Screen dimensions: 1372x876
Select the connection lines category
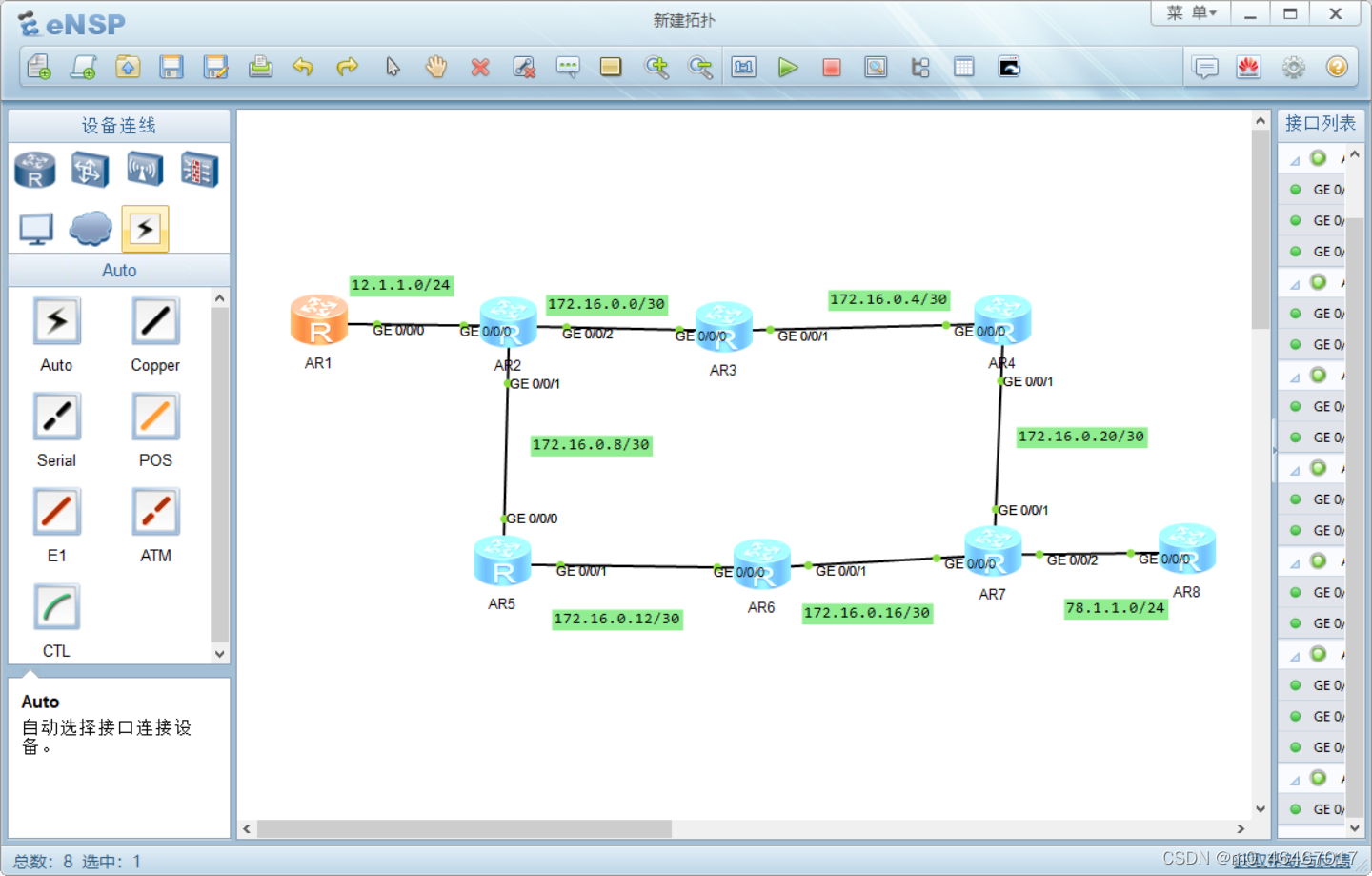coord(145,229)
